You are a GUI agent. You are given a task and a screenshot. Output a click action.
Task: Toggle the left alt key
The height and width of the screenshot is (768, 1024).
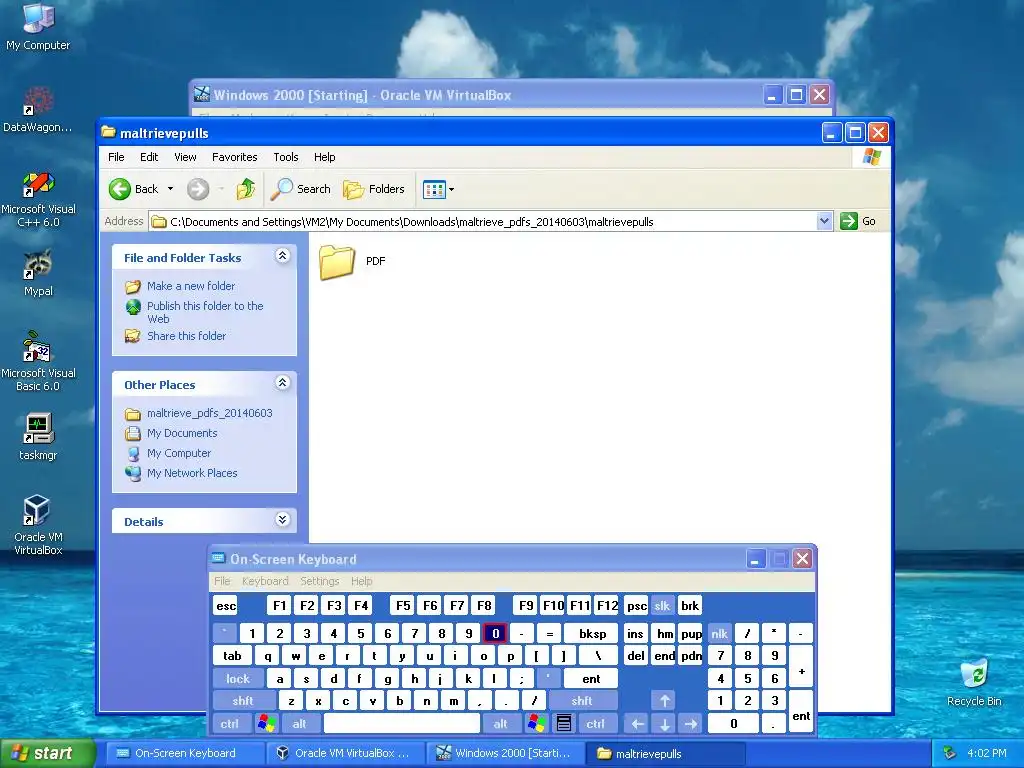[300, 724]
